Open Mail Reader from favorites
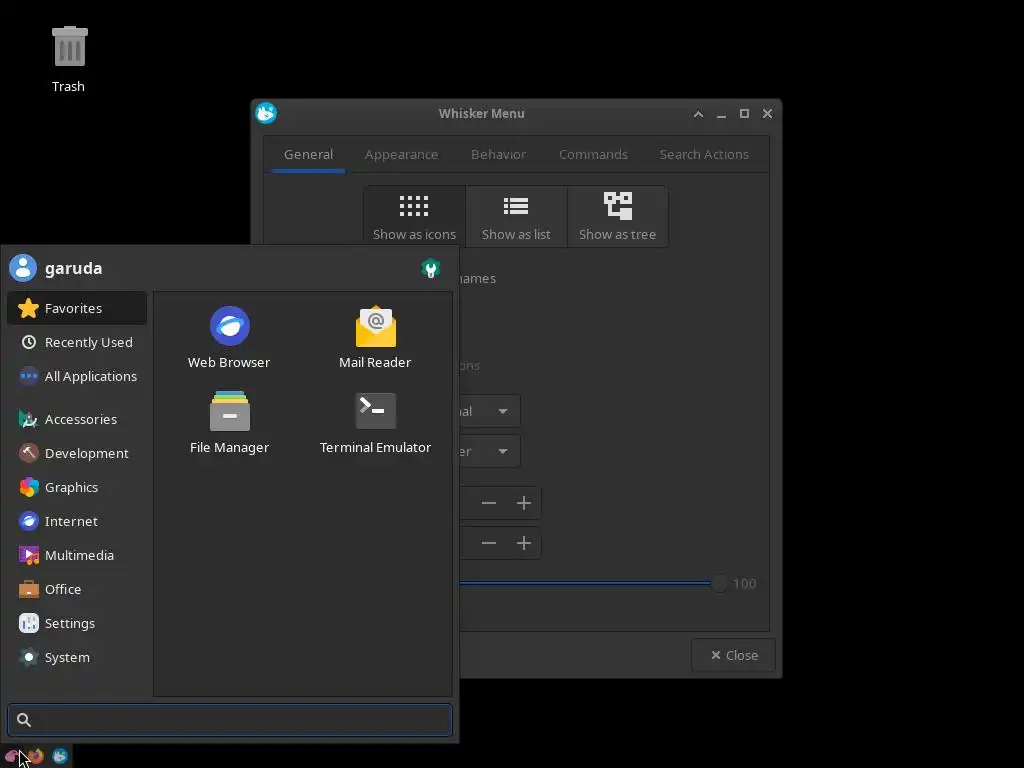 (x=376, y=338)
